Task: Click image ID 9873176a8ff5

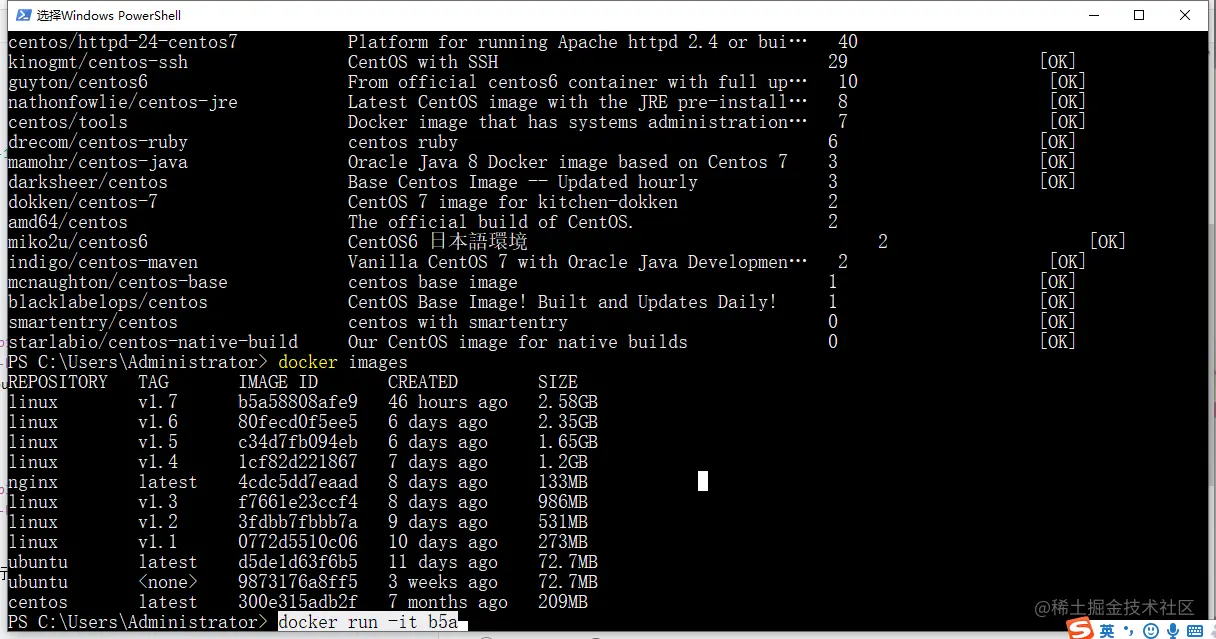Action: coord(298,582)
